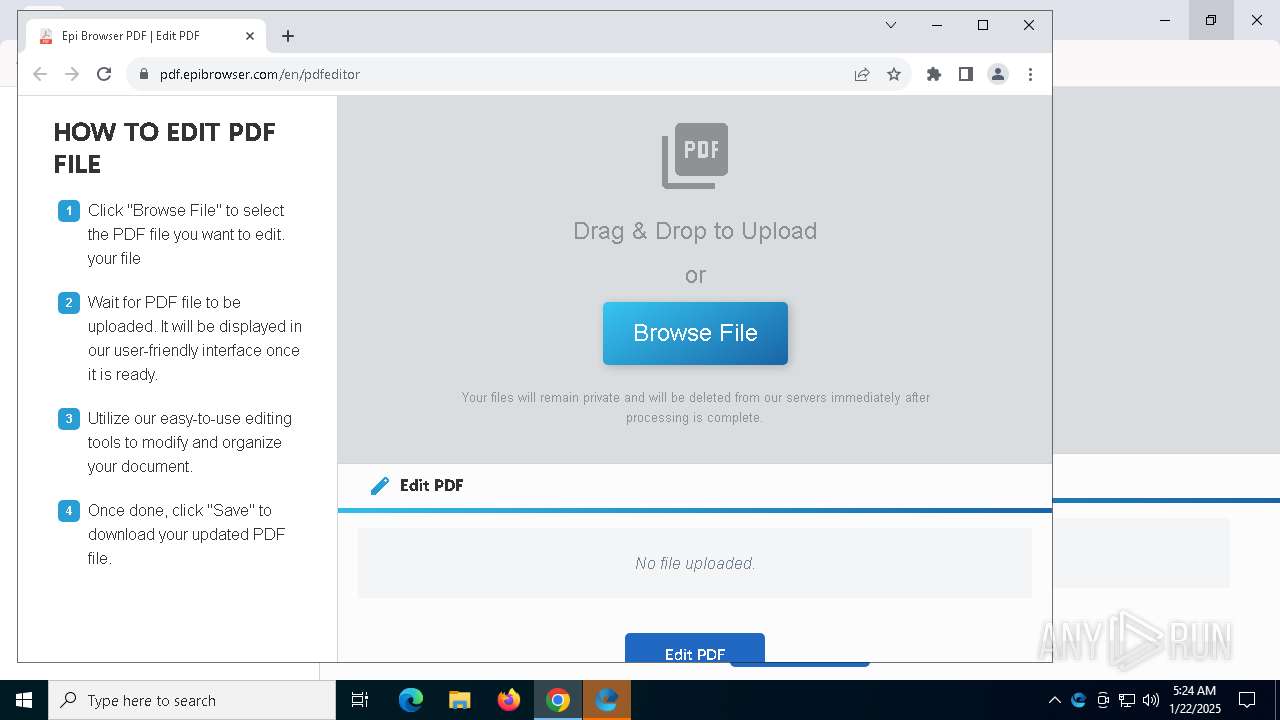Open the notification center icon

pyautogui.click(x=1247, y=700)
